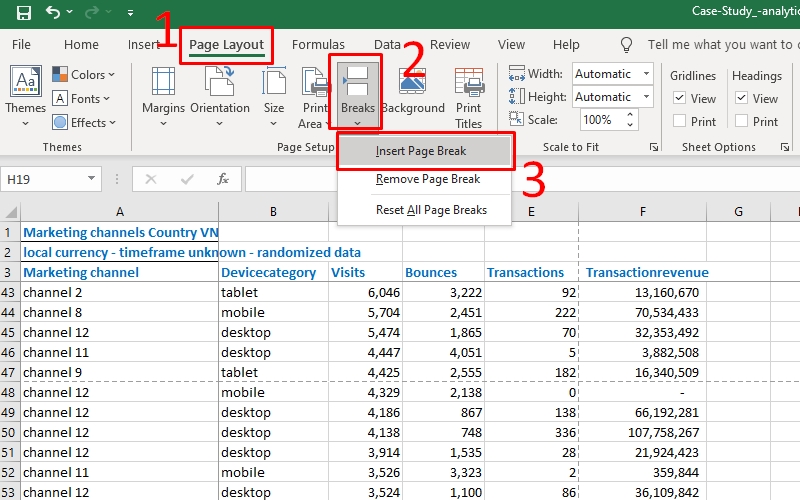This screenshot has width=800, height=500.
Task: Click the Background image button
Action: point(413,91)
